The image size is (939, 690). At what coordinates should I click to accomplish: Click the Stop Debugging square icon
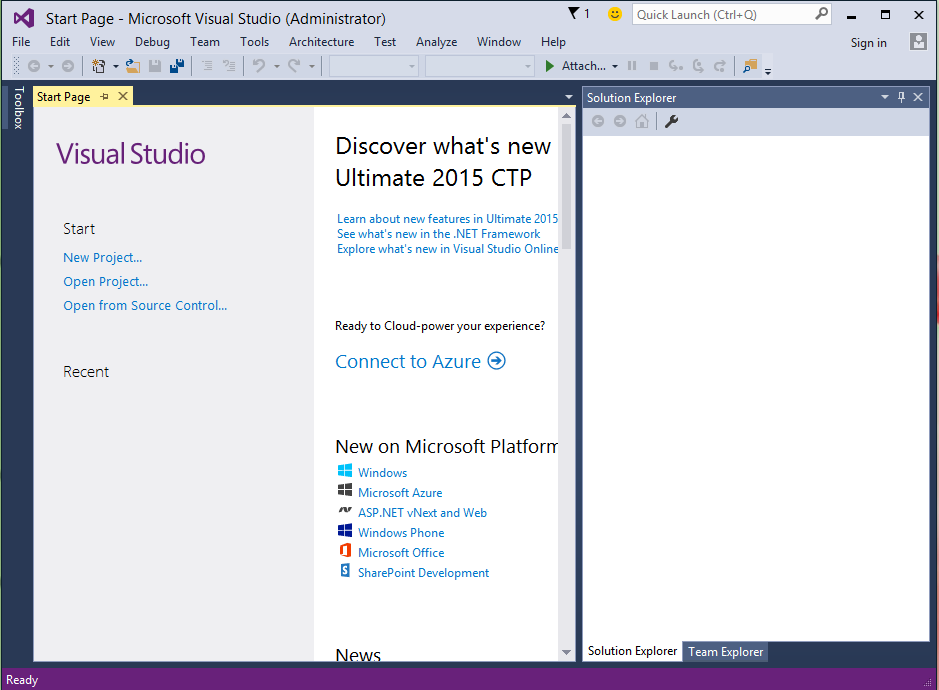(654, 66)
